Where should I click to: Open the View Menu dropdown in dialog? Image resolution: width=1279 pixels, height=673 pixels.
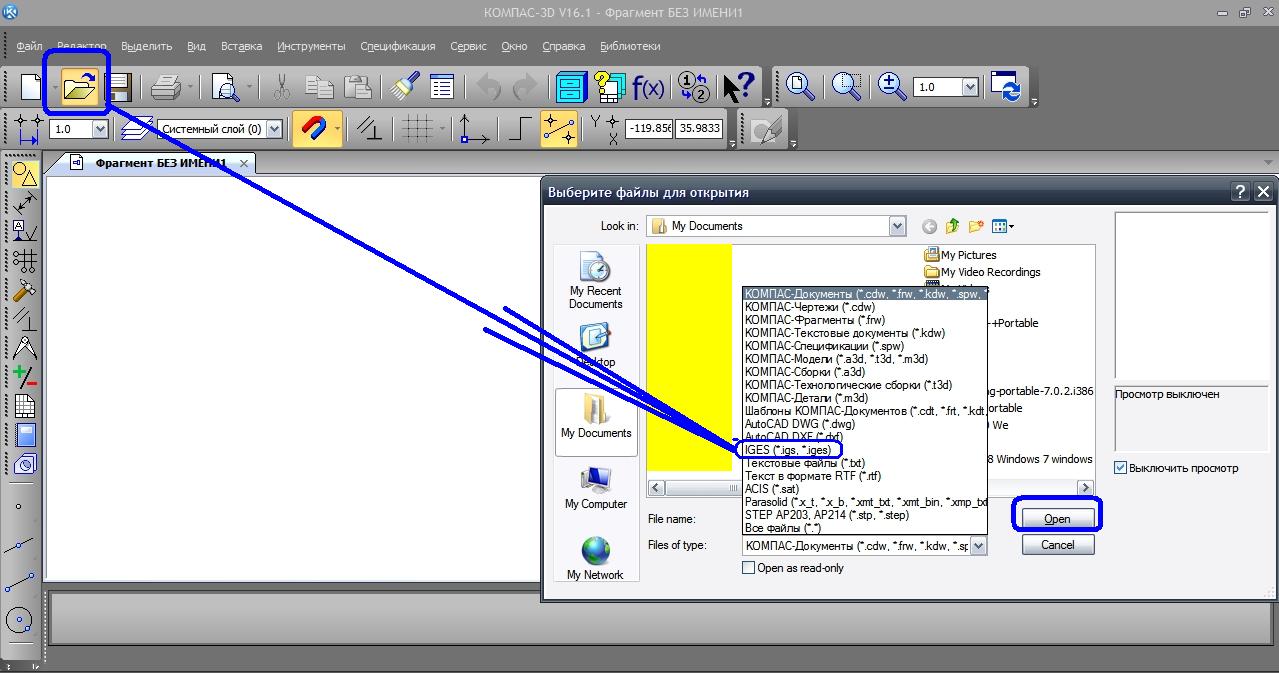click(1002, 226)
